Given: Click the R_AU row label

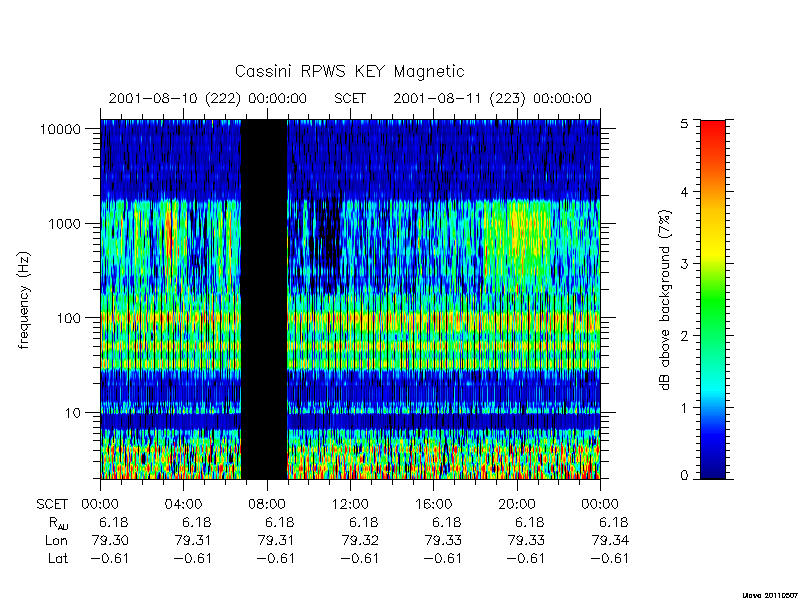Looking at the screenshot, I should (59, 523).
